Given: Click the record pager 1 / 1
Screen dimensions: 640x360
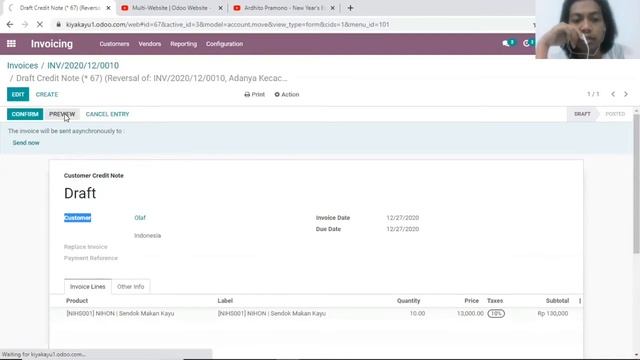Looking at the screenshot, I should (593, 94).
